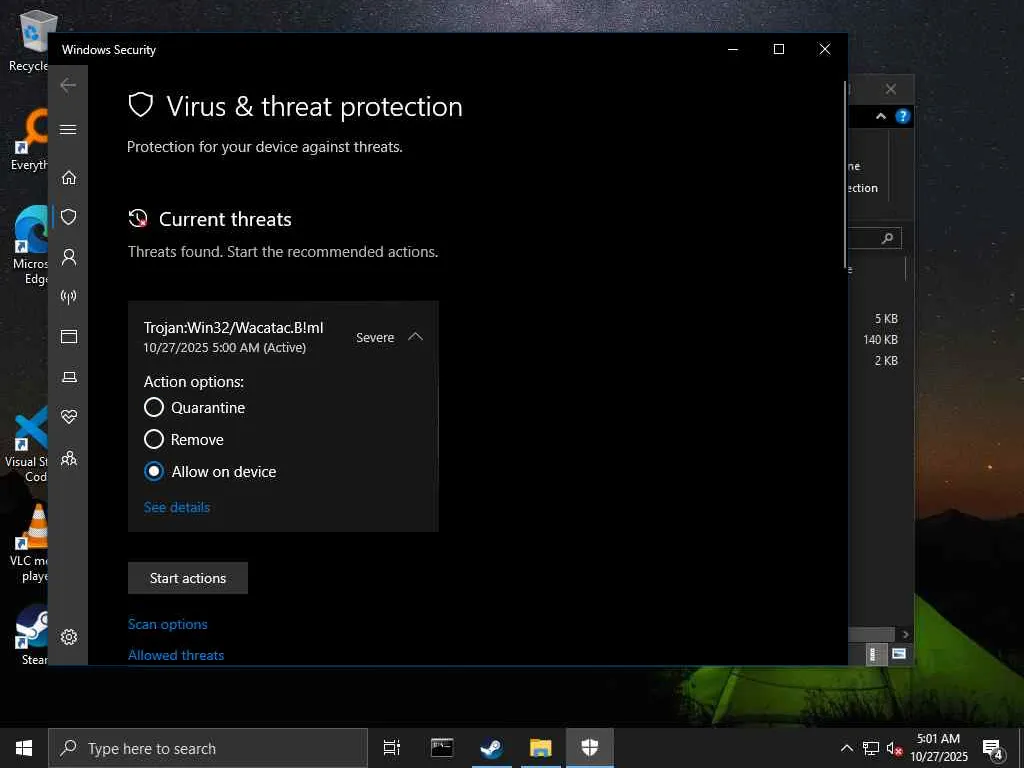
Task: Open Firewall & network protection icon
Action: point(69,297)
